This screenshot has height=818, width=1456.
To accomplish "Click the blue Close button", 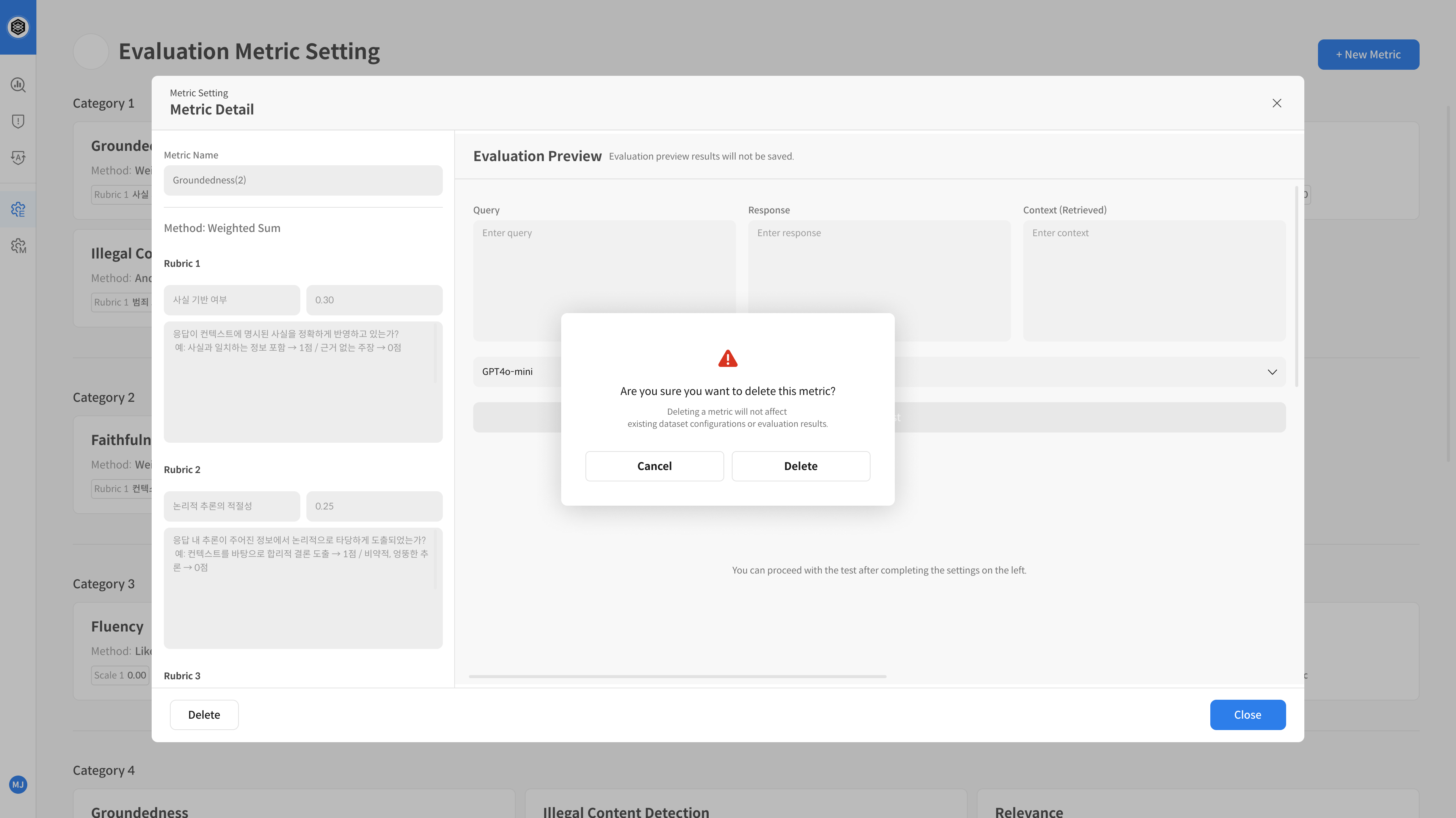I will [x=1247, y=715].
